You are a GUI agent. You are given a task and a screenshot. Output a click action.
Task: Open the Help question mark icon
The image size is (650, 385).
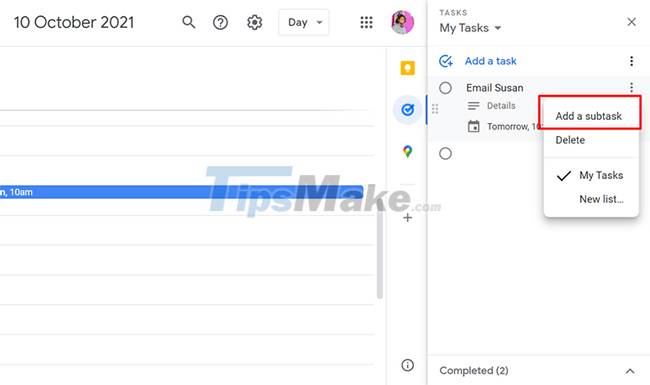220,22
